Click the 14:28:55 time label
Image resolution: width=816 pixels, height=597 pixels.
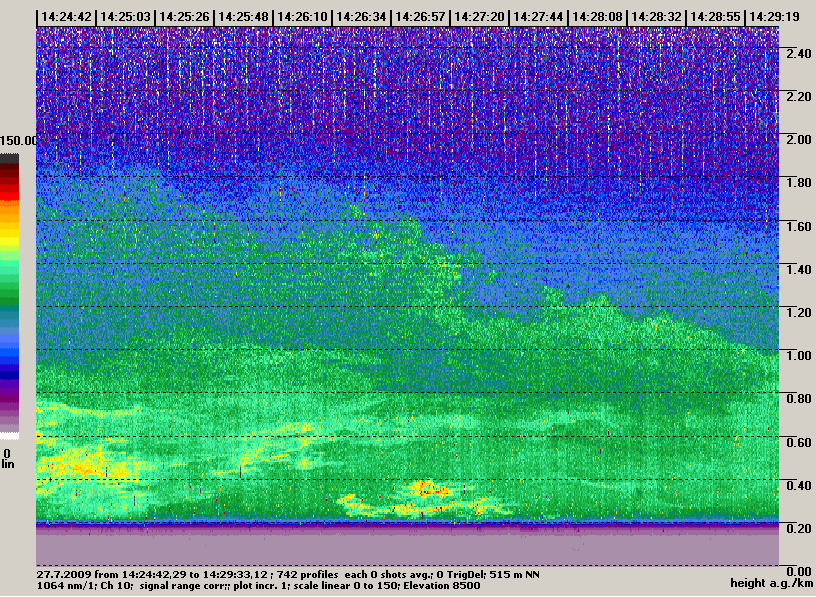click(715, 17)
